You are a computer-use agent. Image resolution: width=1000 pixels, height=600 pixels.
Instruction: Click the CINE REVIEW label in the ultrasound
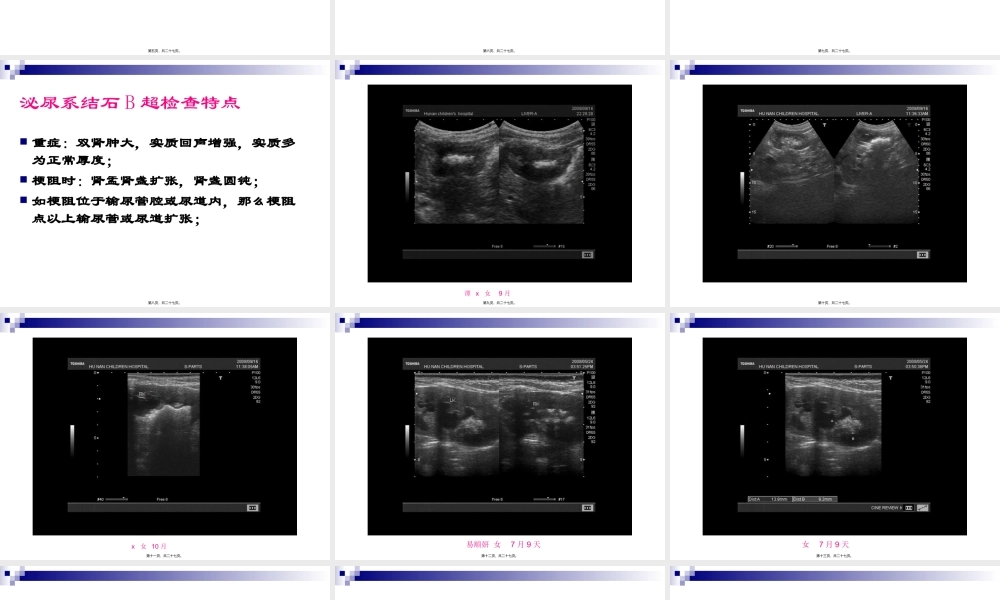point(886,508)
